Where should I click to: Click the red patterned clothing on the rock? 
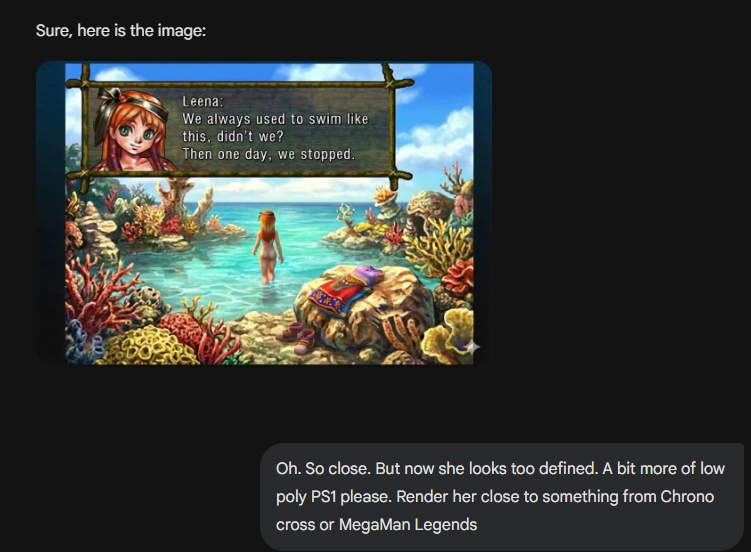click(338, 295)
